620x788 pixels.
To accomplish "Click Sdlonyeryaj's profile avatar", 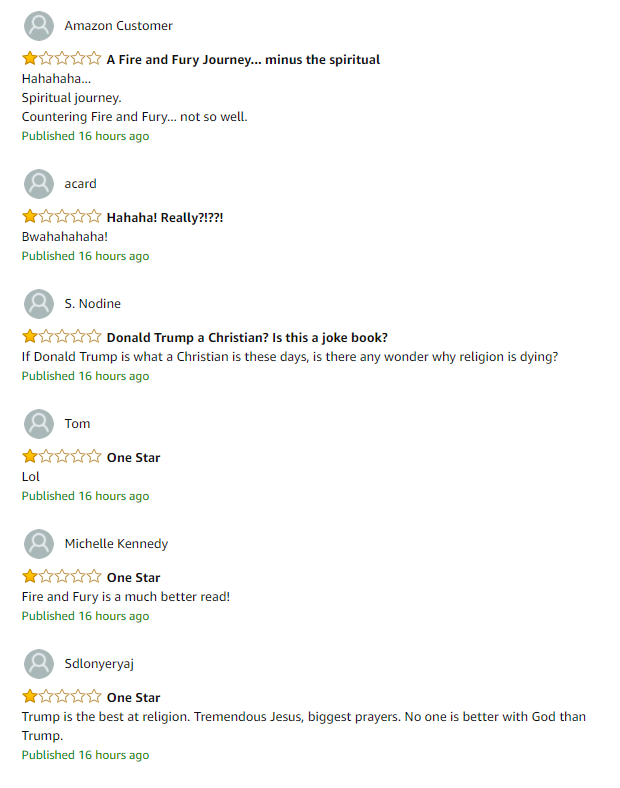I will pyautogui.click(x=39, y=664).
